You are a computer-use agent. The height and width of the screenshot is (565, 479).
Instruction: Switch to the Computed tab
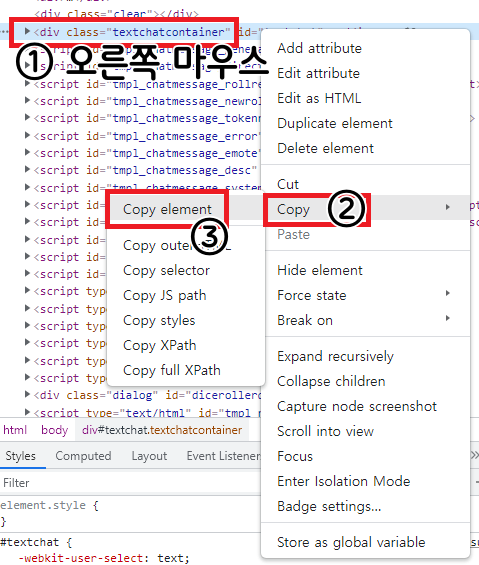(x=83, y=456)
